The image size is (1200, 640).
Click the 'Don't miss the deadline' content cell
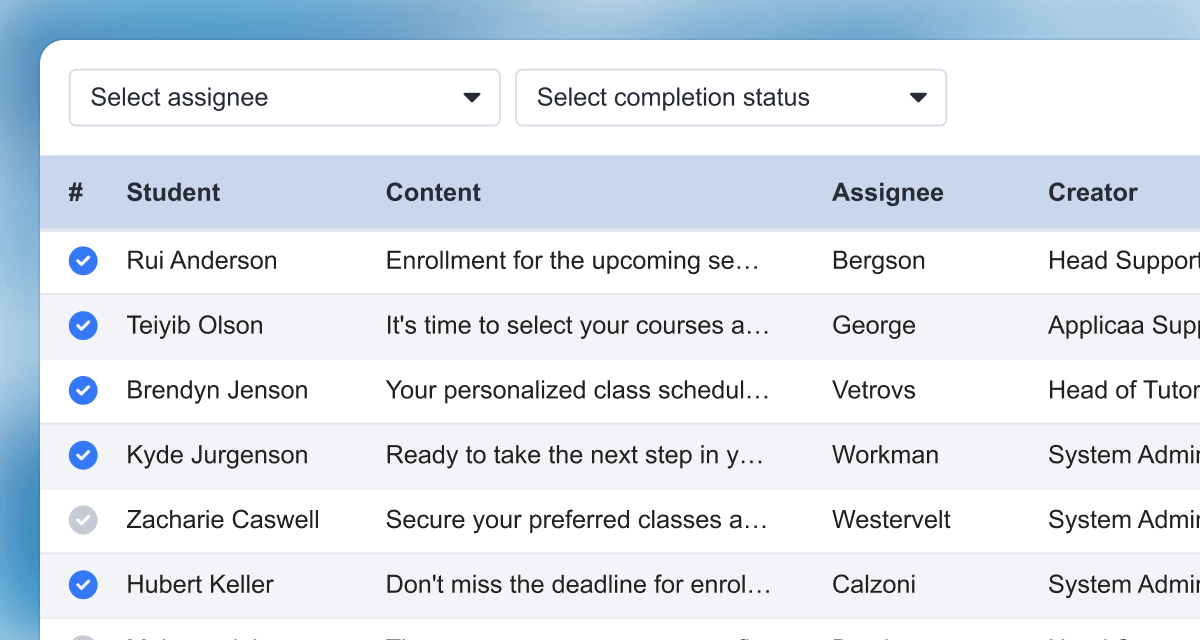tap(578, 585)
